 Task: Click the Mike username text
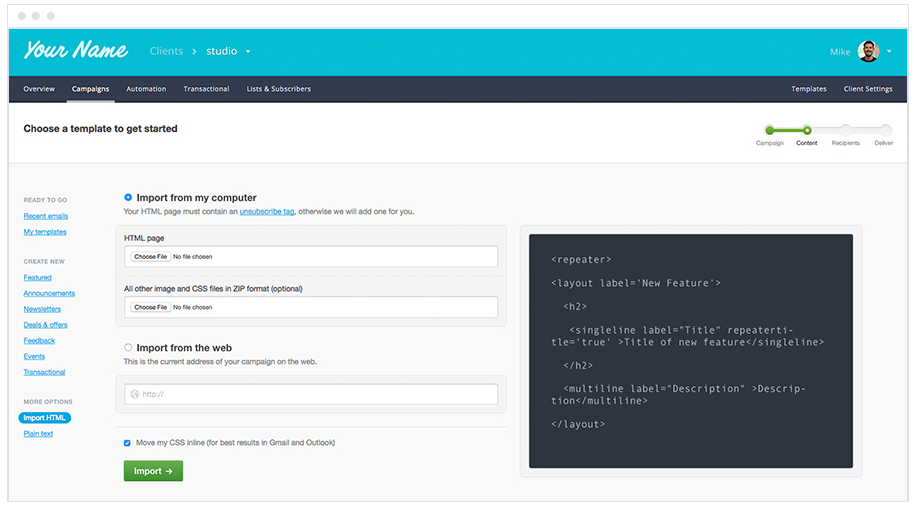tap(840, 52)
